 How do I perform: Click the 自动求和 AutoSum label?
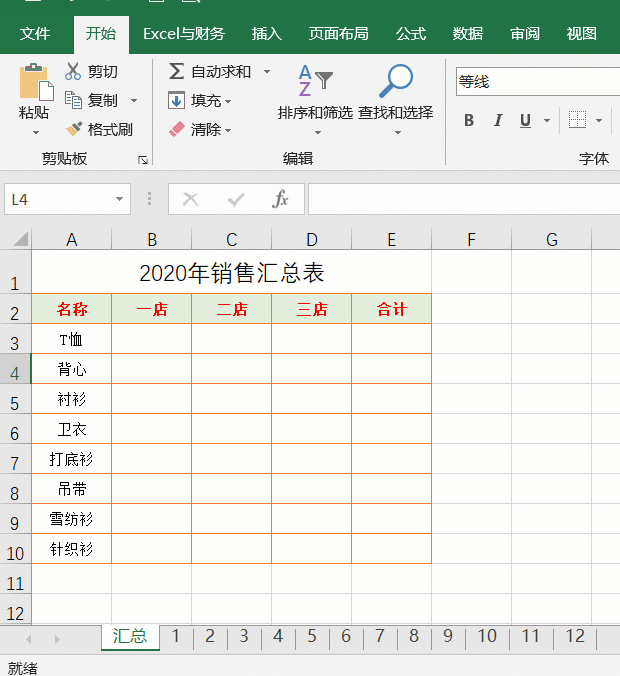tap(221, 72)
